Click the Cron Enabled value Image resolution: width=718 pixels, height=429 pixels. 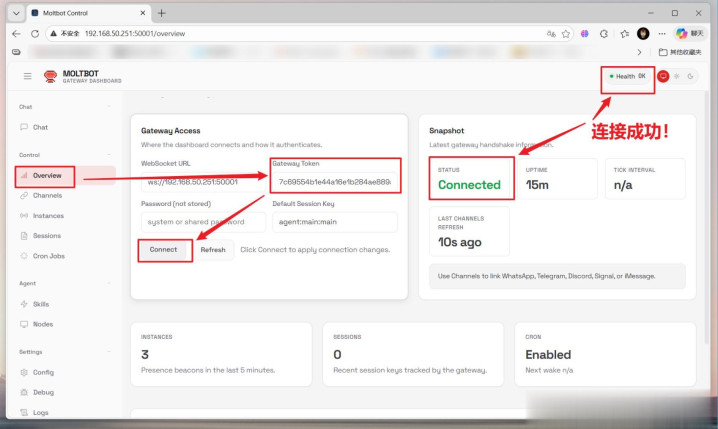click(548, 354)
